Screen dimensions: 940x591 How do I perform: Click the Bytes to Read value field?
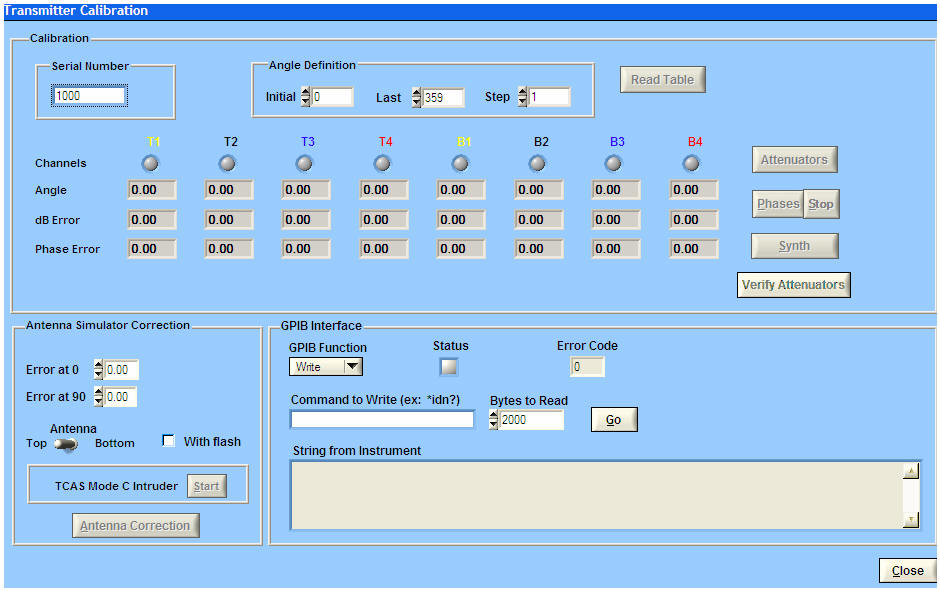[x=531, y=420]
